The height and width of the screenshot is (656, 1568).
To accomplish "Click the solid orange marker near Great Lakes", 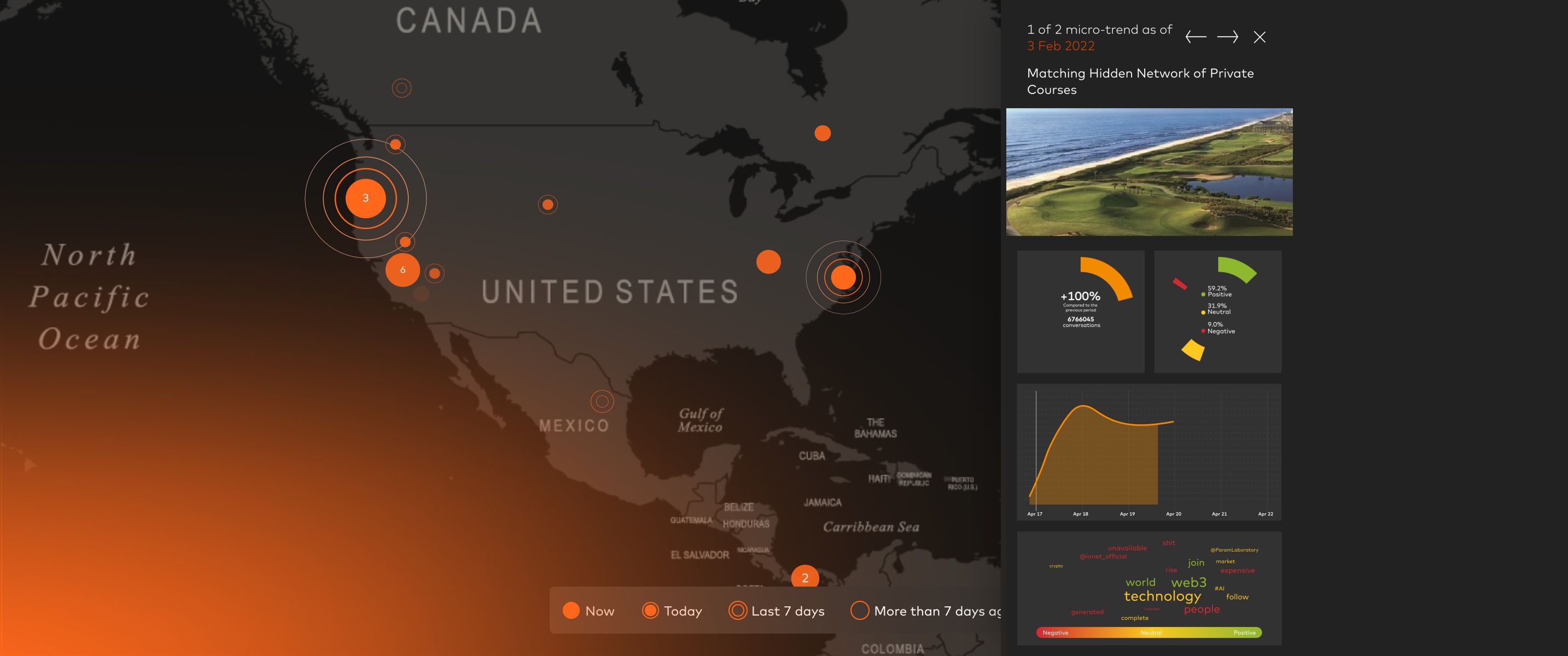I will [x=823, y=133].
